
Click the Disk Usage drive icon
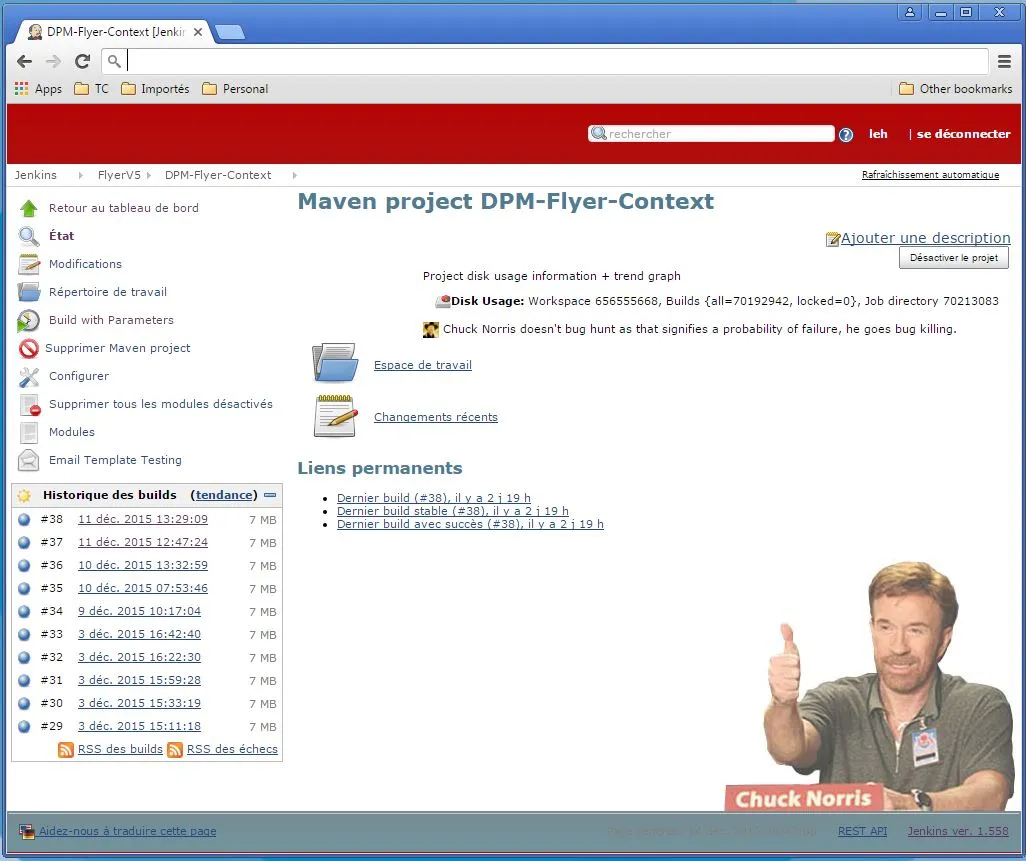tap(443, 301)
